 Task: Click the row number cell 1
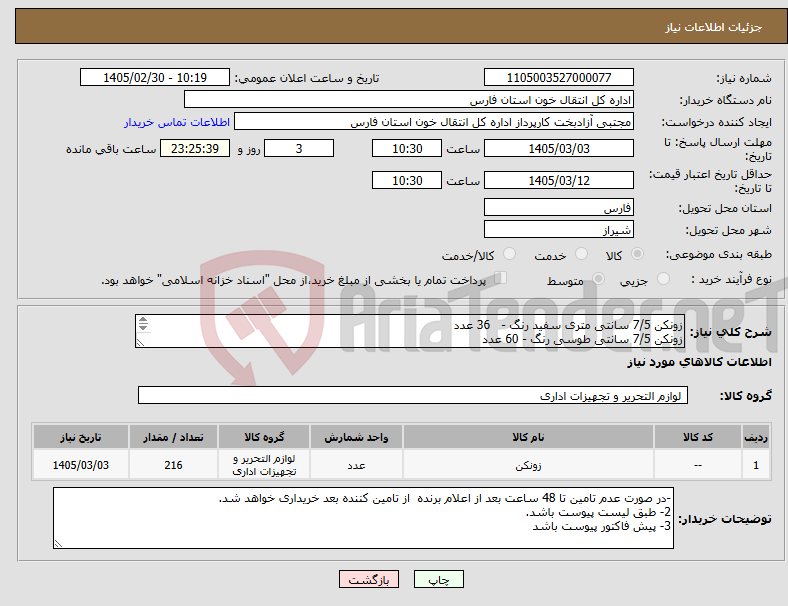[x=755, y=465]
